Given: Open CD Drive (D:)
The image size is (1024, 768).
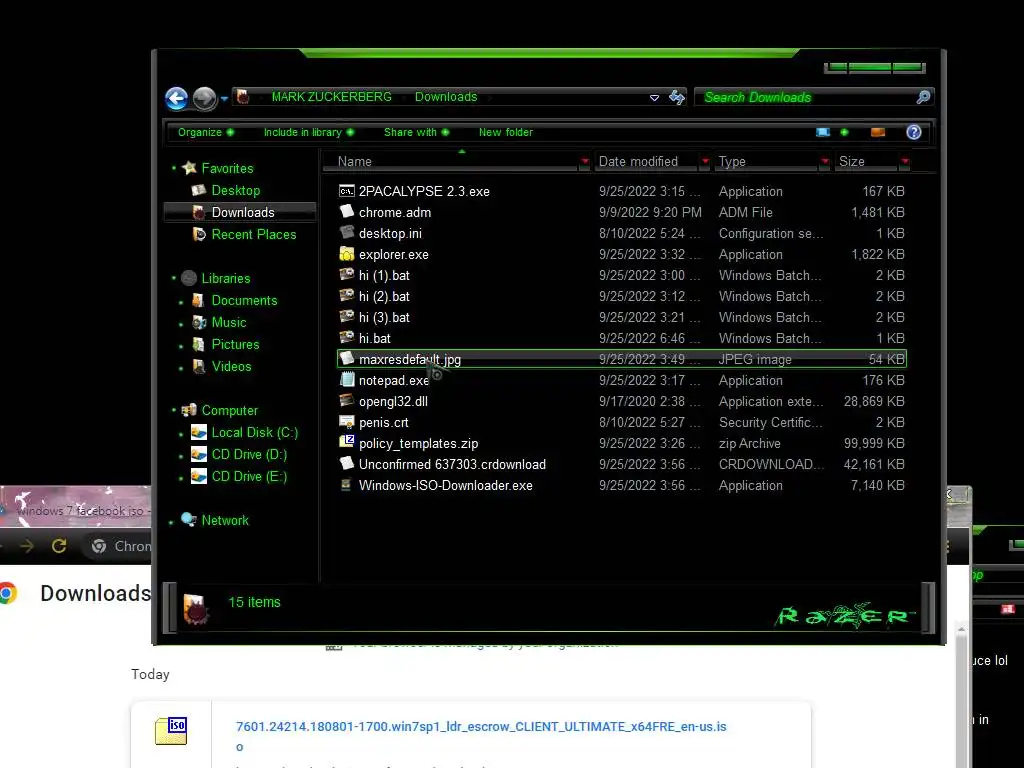Looking at the screenshot, I should coord(249,455).
